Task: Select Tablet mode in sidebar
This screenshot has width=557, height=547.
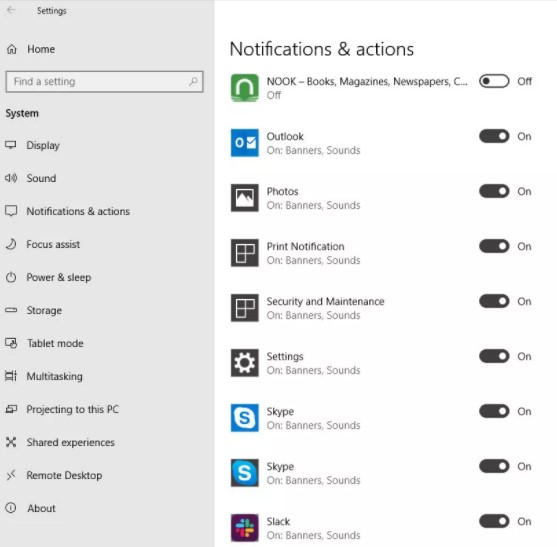Action: 55,343
